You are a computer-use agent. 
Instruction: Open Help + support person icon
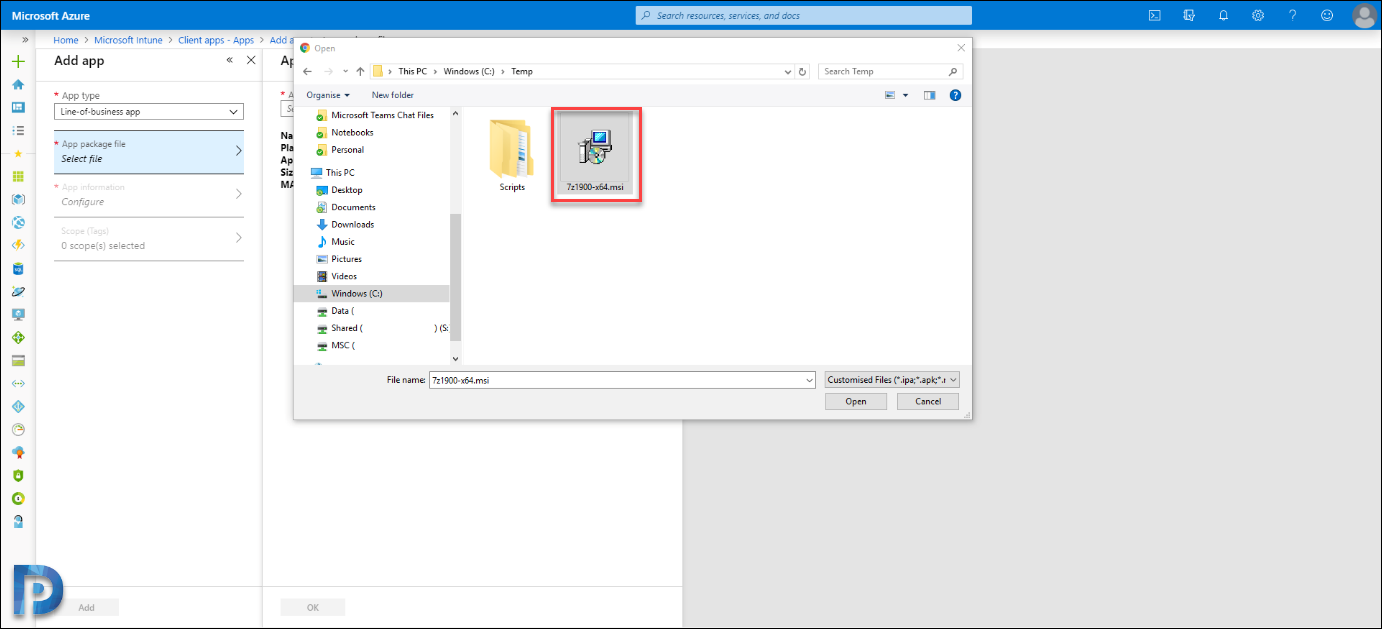click(18, 521)
